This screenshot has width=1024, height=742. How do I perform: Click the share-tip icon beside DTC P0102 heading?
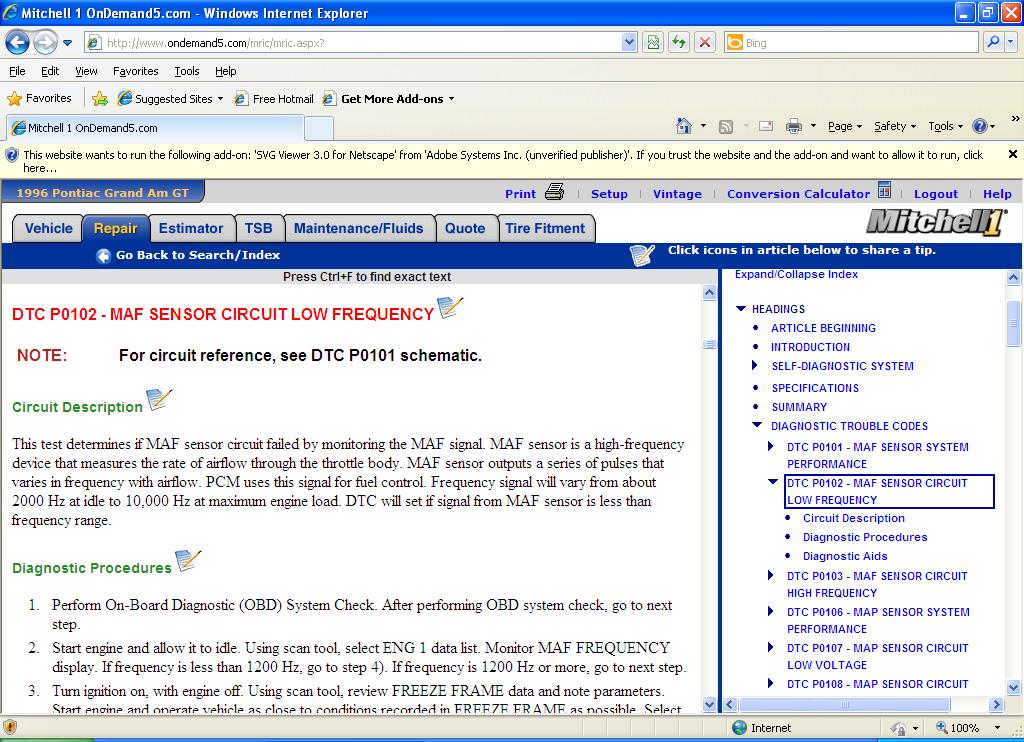(450, 308)
